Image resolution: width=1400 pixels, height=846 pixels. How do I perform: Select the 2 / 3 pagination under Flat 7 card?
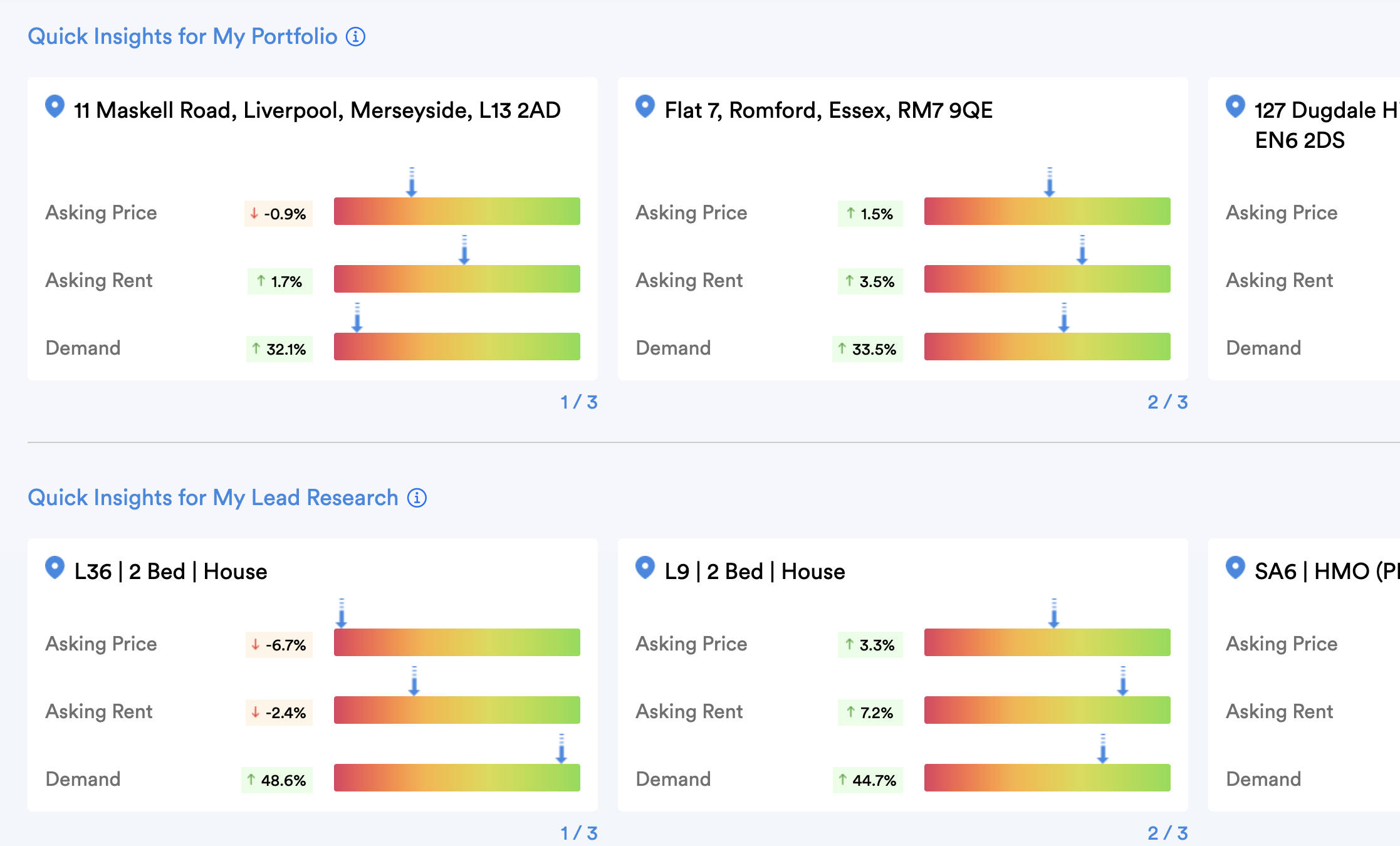coord(1168,403)
